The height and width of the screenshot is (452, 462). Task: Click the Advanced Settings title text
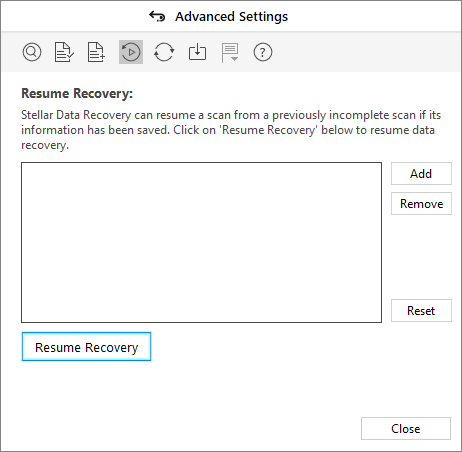[232, 17]
